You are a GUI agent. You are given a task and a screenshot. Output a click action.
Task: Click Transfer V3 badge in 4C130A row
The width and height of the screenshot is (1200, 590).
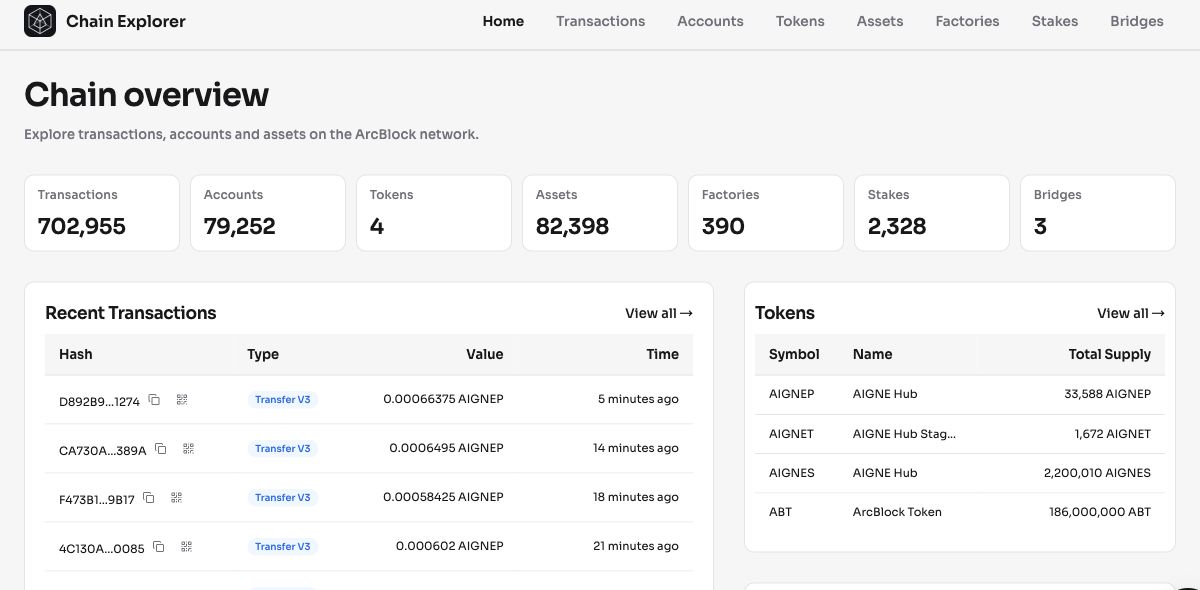(x=283, y=547)
